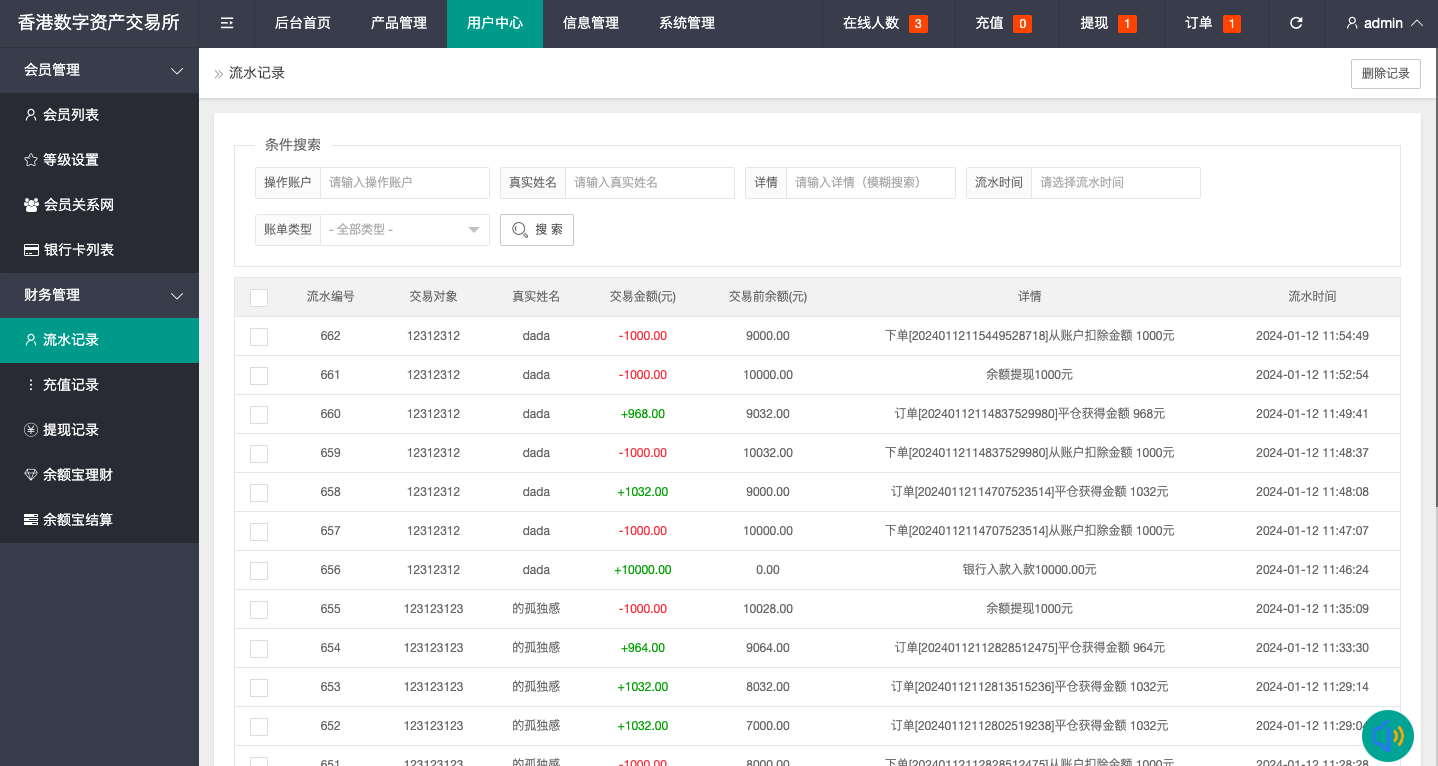The width and height of the screenshot is (1438, 766).
Task: Click the 流水时间 date picker field
Action: coord(1115,183)
